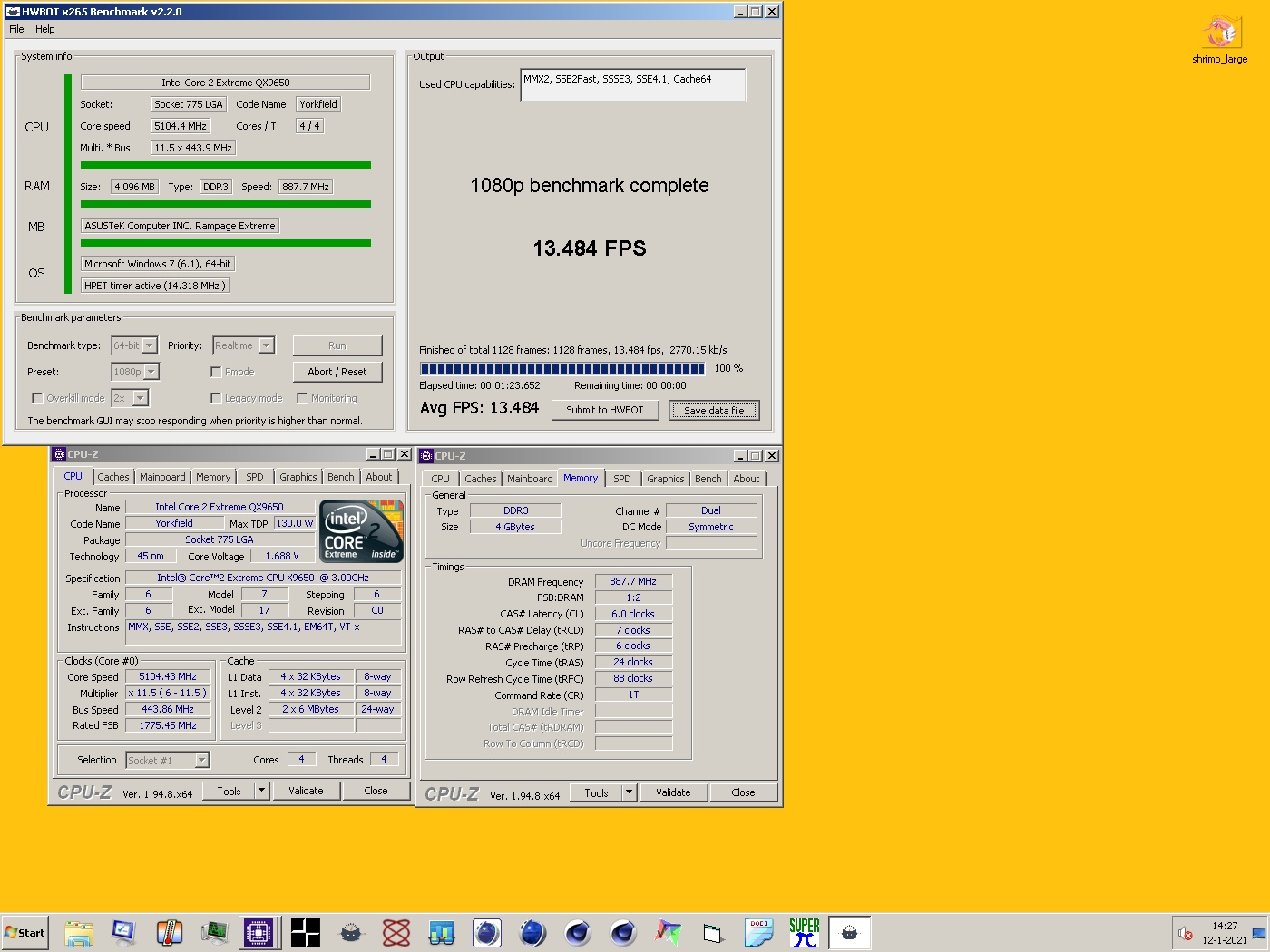Switch to Graphics tab in the CPU-Z window showing the Memory tab
The height and width of the screenshot is (952, 1270).
pyautogui.click(x=666, y=479)
